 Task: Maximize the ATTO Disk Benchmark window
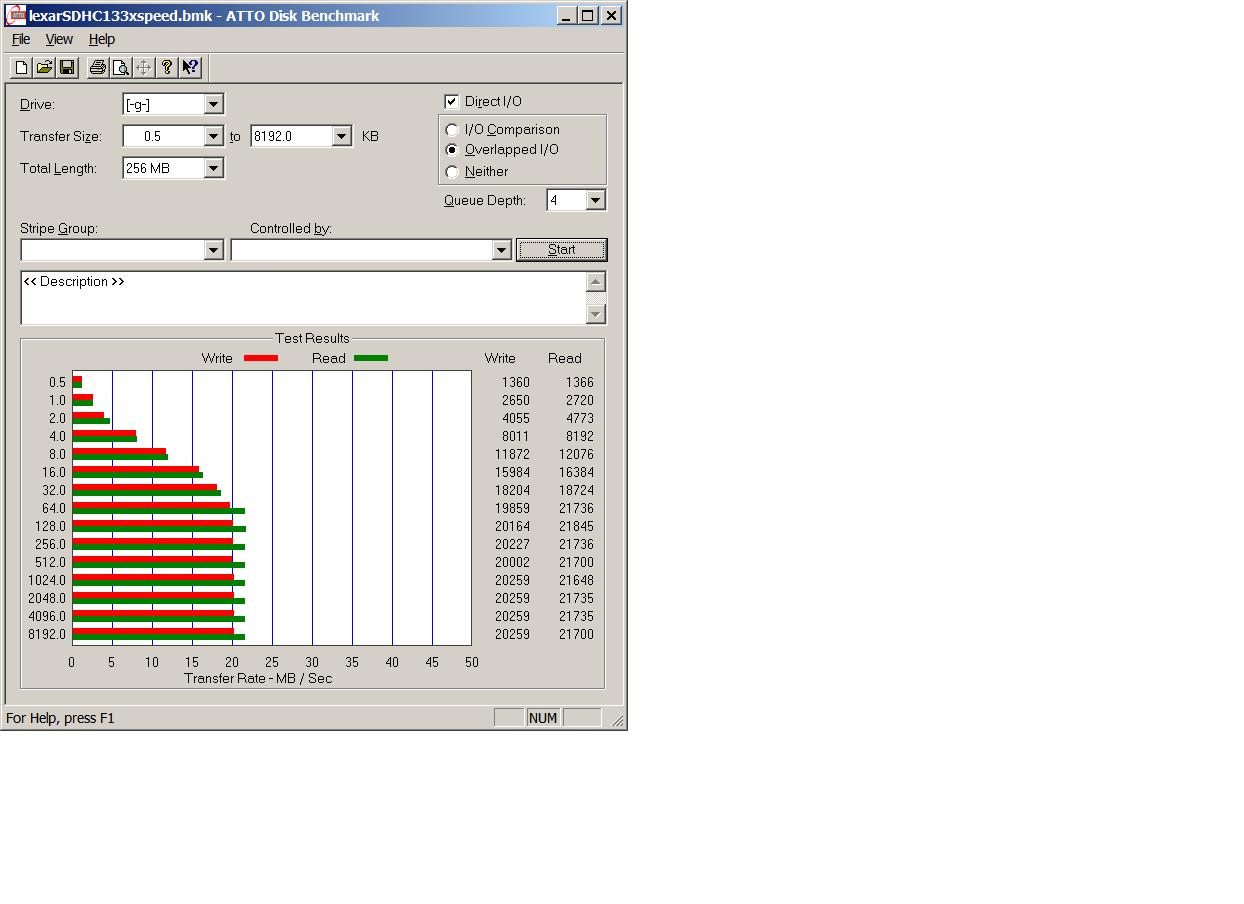[x=587, y=15]
